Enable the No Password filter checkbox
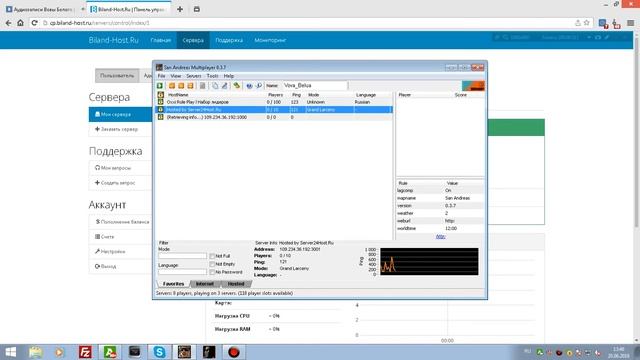Screen dimensions: 640x360 pyautogui.click(x=212, y=272)
